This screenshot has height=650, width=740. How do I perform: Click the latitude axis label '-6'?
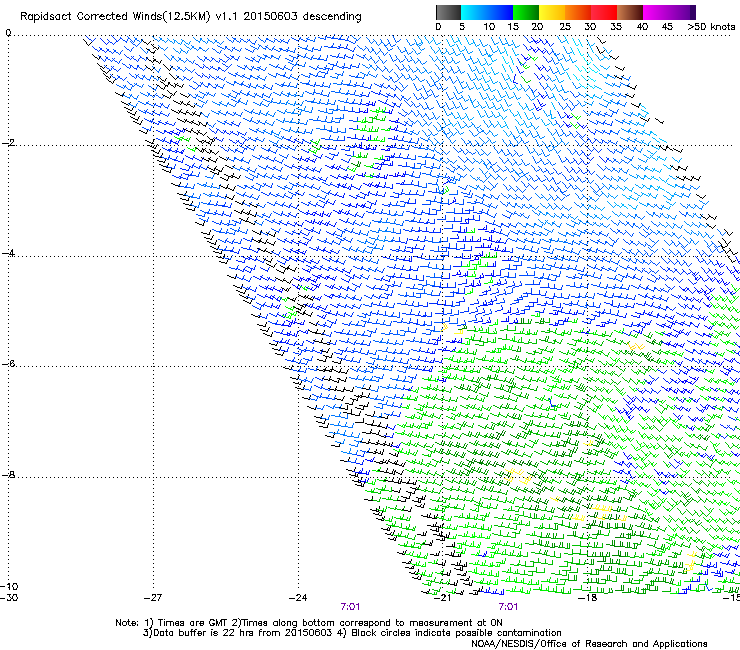pyautogui.click(x=8, y=363)
